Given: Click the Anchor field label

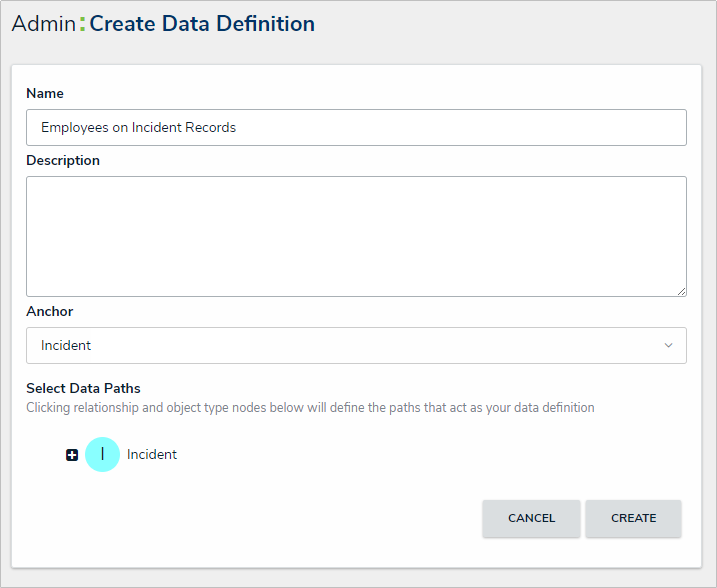Looking at the screenshot, I should coord(50,312).
